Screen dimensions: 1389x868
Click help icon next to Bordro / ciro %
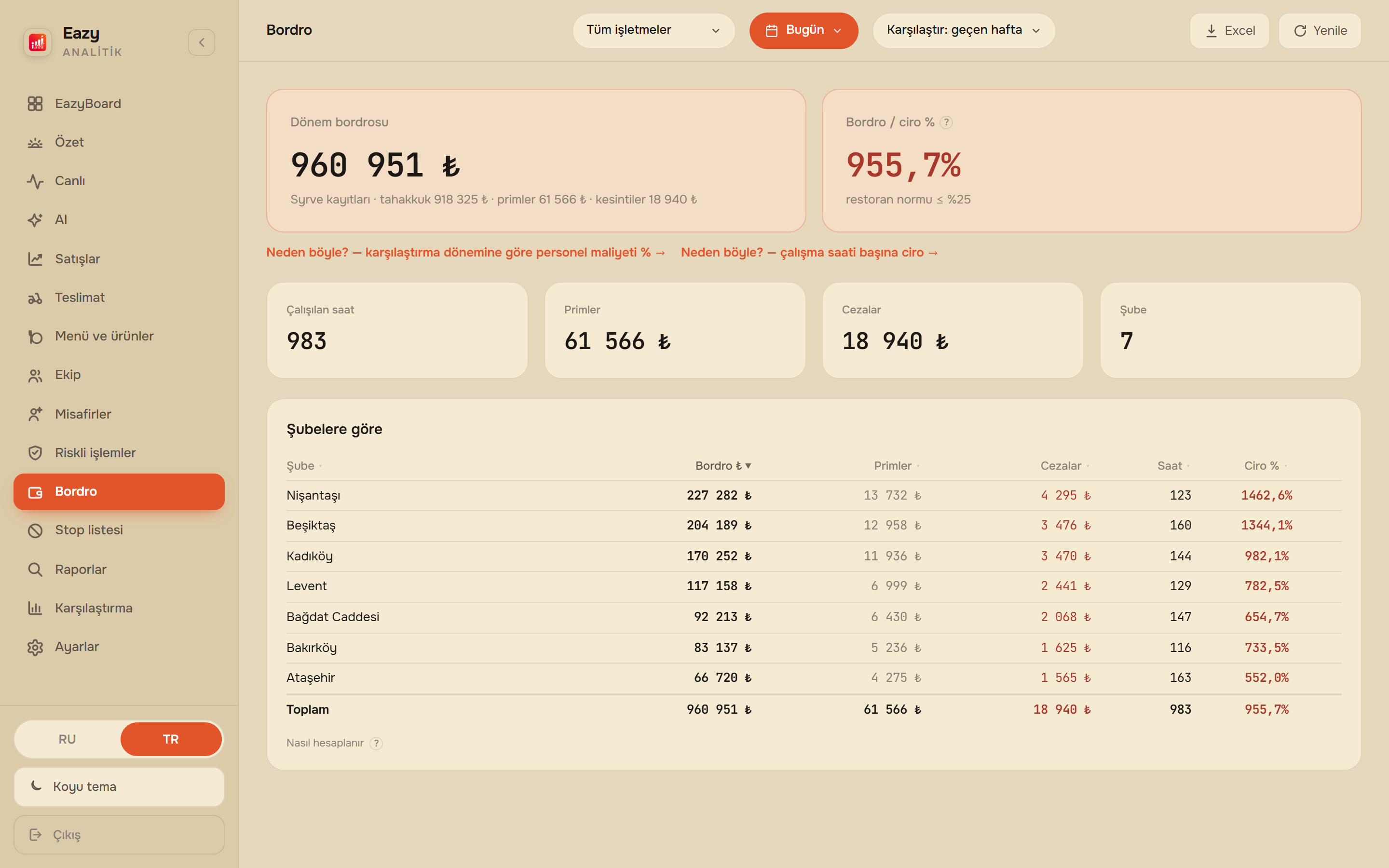pyautogui.click(x=946, y=122)
